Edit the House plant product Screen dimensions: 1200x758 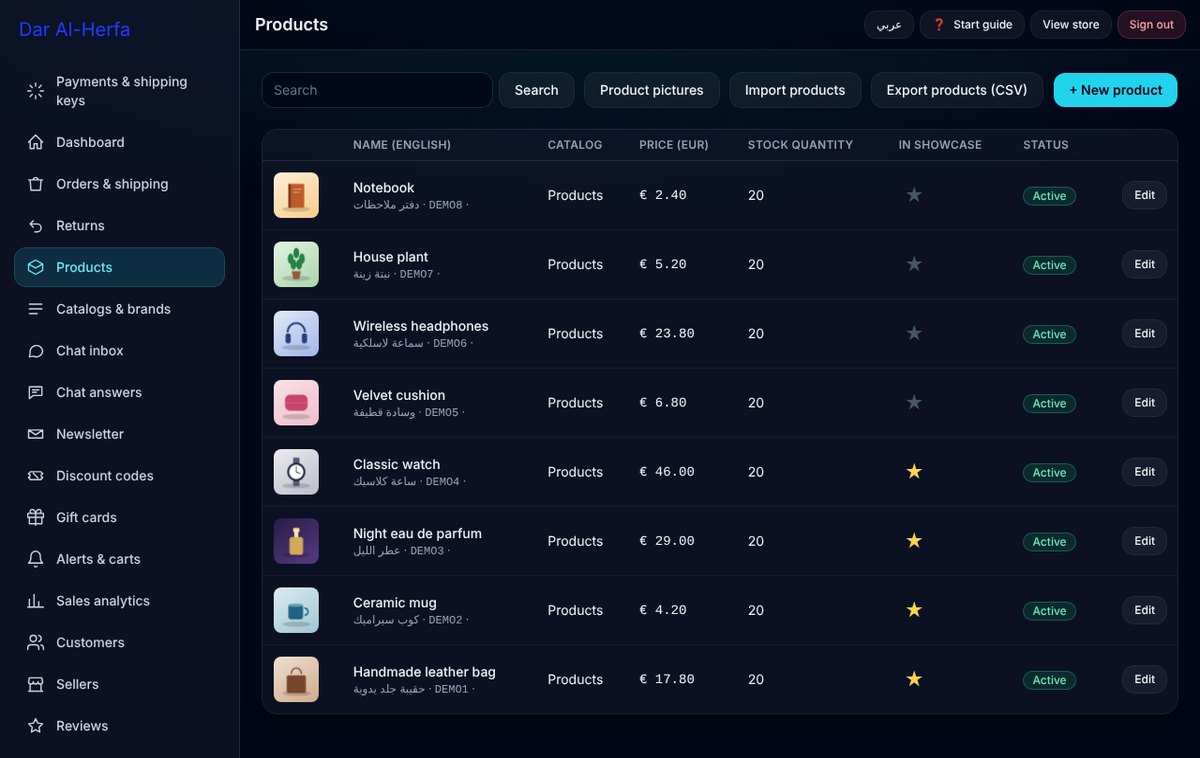click(1144, 264)
